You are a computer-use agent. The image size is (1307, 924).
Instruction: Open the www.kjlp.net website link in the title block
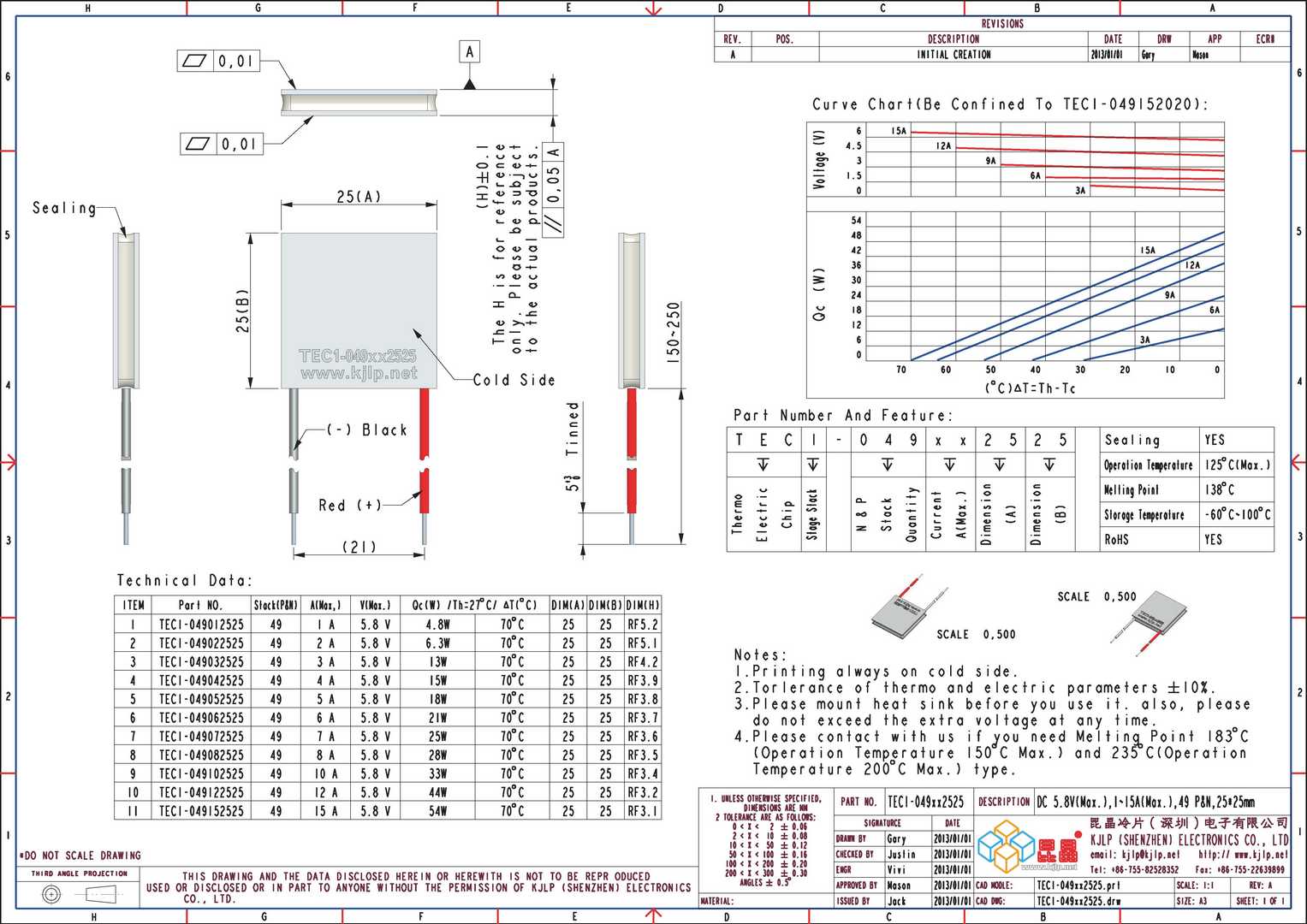[x=1243, y=854]
